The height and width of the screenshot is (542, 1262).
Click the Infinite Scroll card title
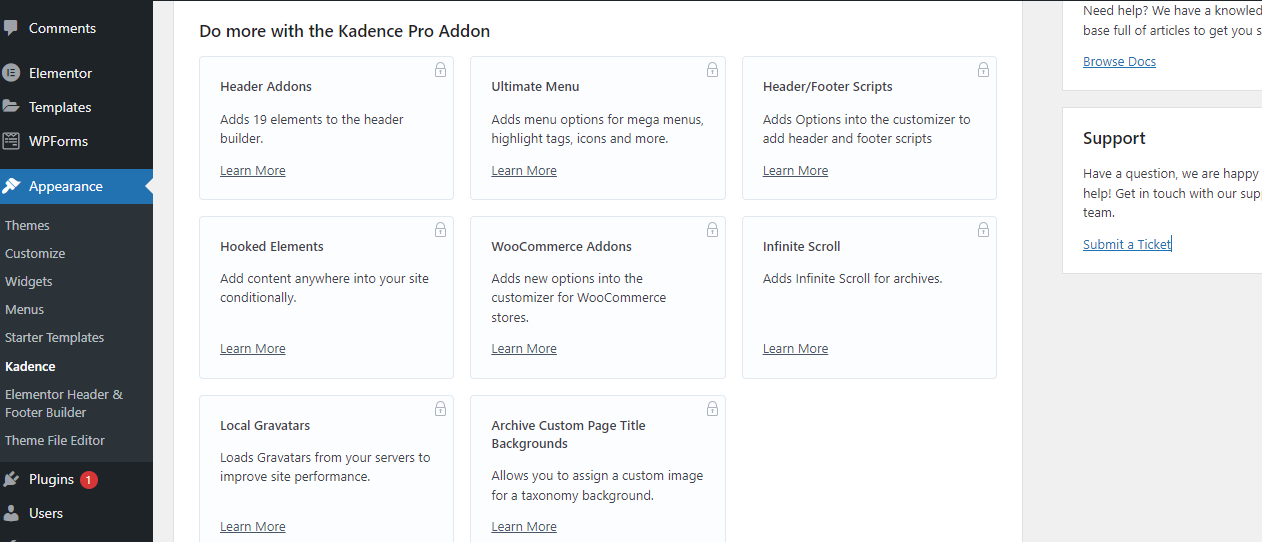coord(802,247)
